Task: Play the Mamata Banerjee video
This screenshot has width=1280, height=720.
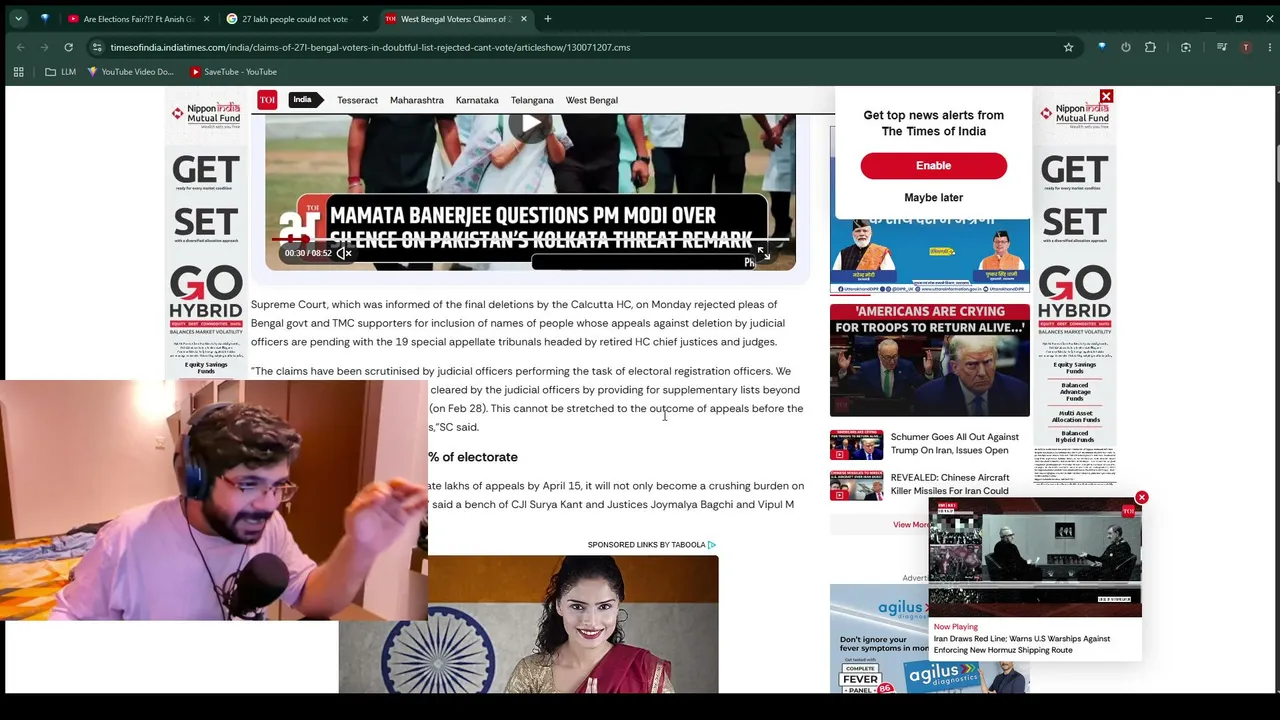Action: click(x=530, y=124)
